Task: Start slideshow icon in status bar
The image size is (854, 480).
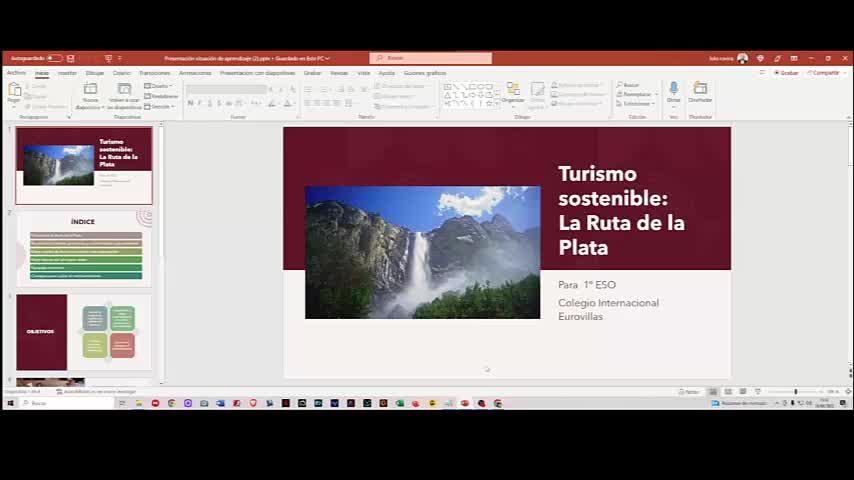Action: coord(758,392)
